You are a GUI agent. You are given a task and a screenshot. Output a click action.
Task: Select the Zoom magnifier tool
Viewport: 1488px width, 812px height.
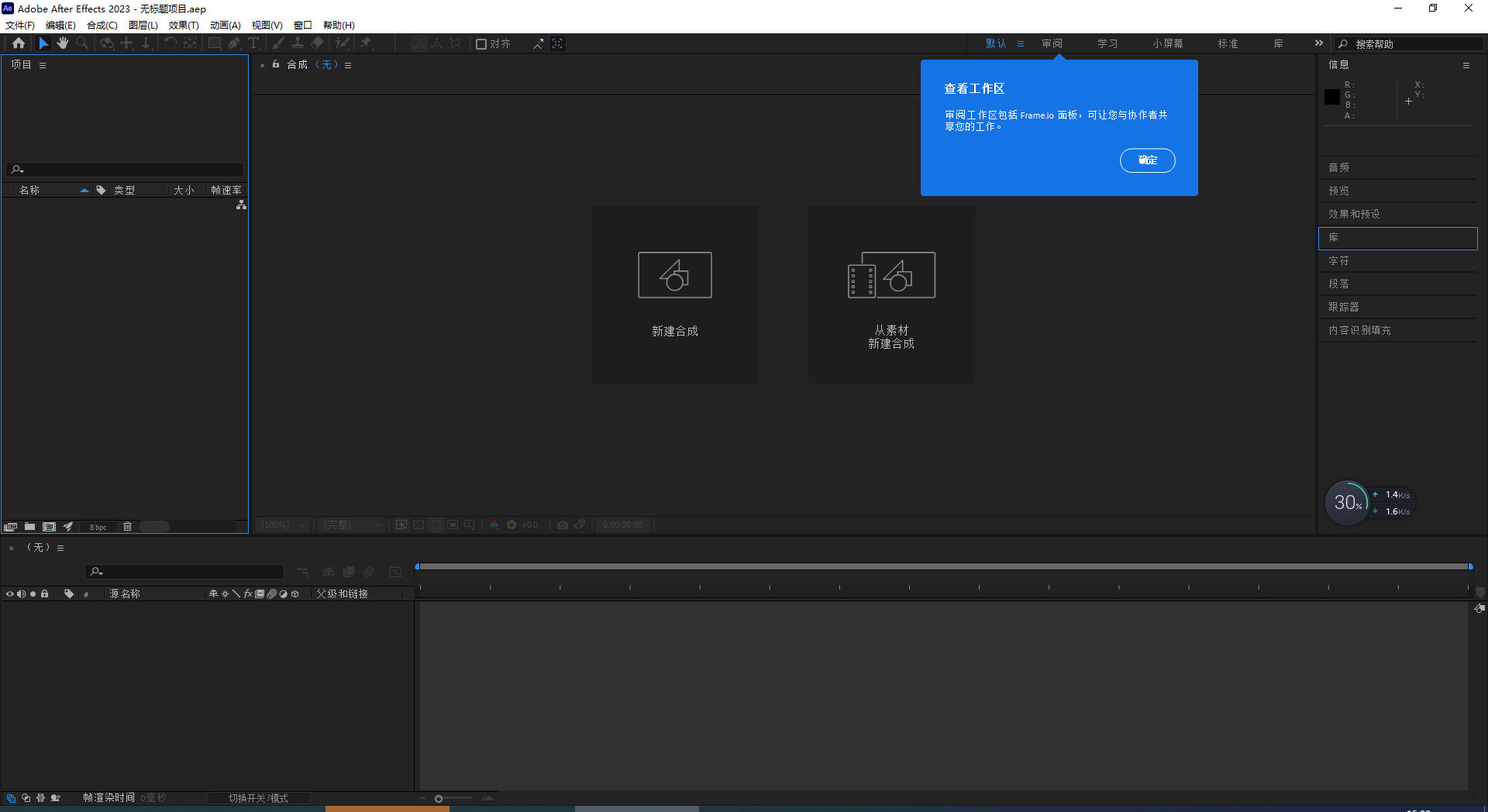pyautogui.click(x=82, y=43)
